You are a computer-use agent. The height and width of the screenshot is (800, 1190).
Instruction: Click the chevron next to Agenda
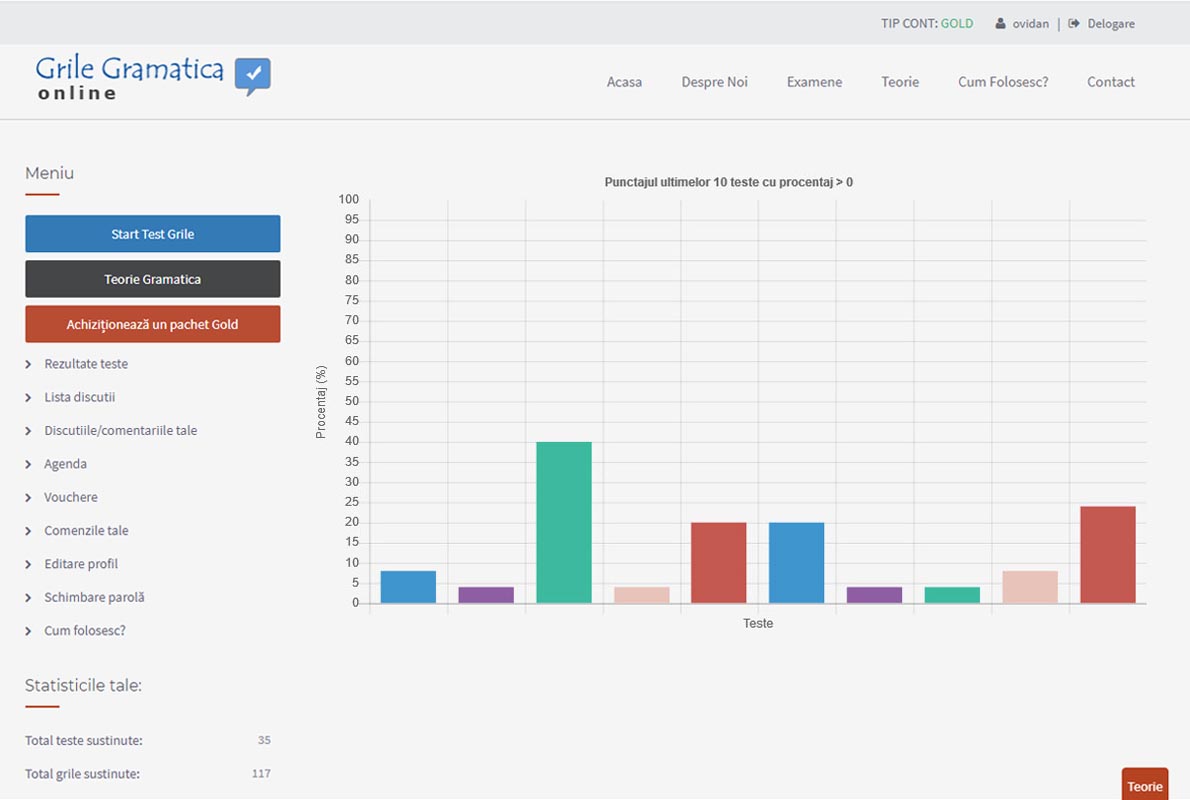[29, 464]
